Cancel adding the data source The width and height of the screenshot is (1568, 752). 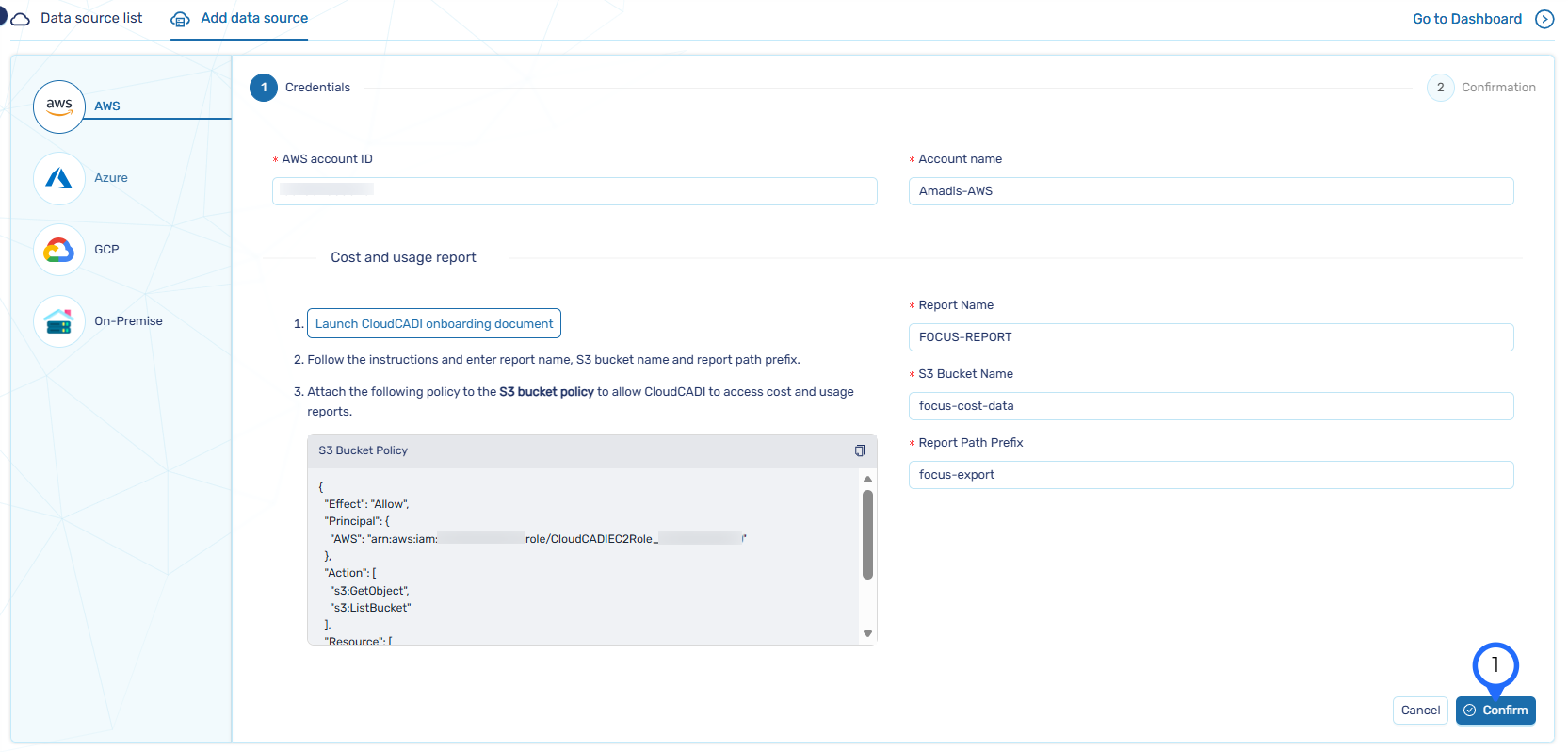tap(1420, 711)
